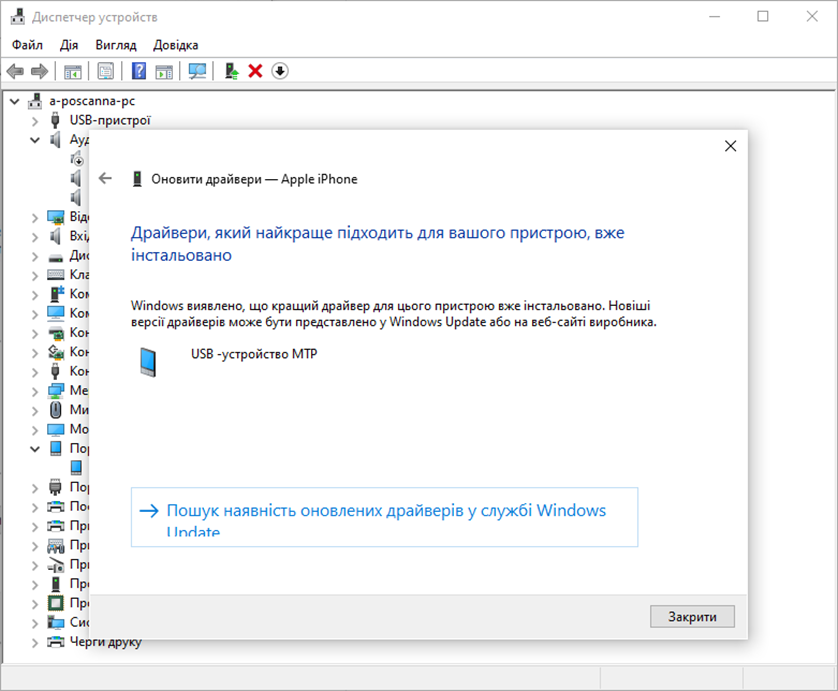Select the display adapters icon beside Від
The height and width of the screenshot is (691, 838).
click(x=56, y=217)
